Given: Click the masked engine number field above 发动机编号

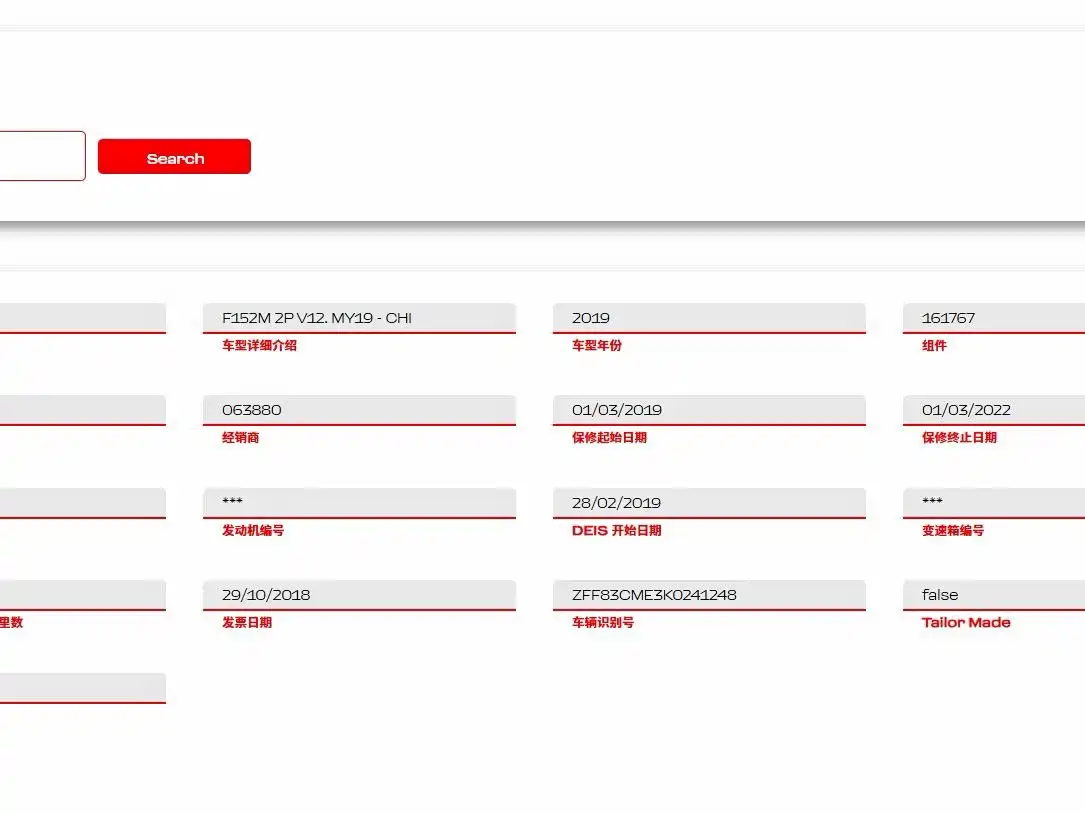Looking at the screenshot, I should point(359,503).
